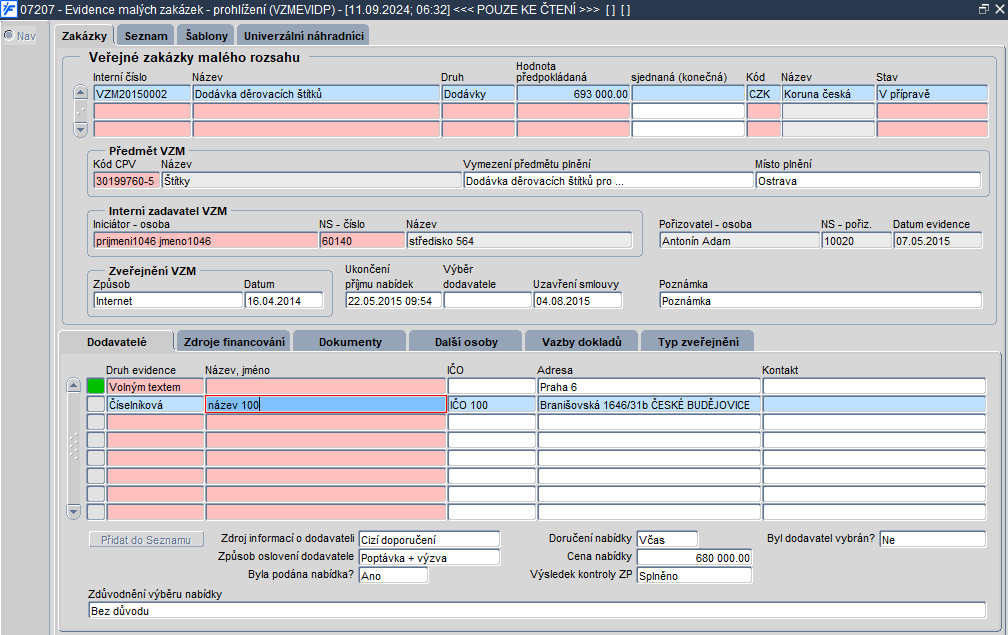The width and height of the screenshot is (1008, 635).
Task: Show the Vazby dokladů subtab
Action: 582,342
